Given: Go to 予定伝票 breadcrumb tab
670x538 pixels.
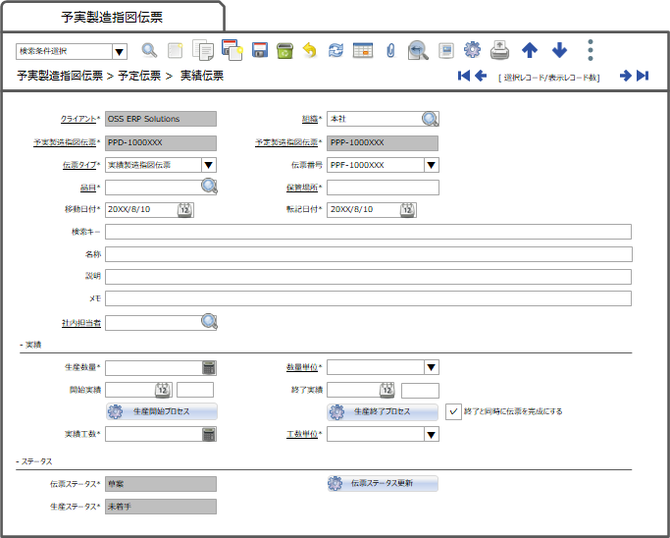Looking at the screenshot, I should [139, 76].
